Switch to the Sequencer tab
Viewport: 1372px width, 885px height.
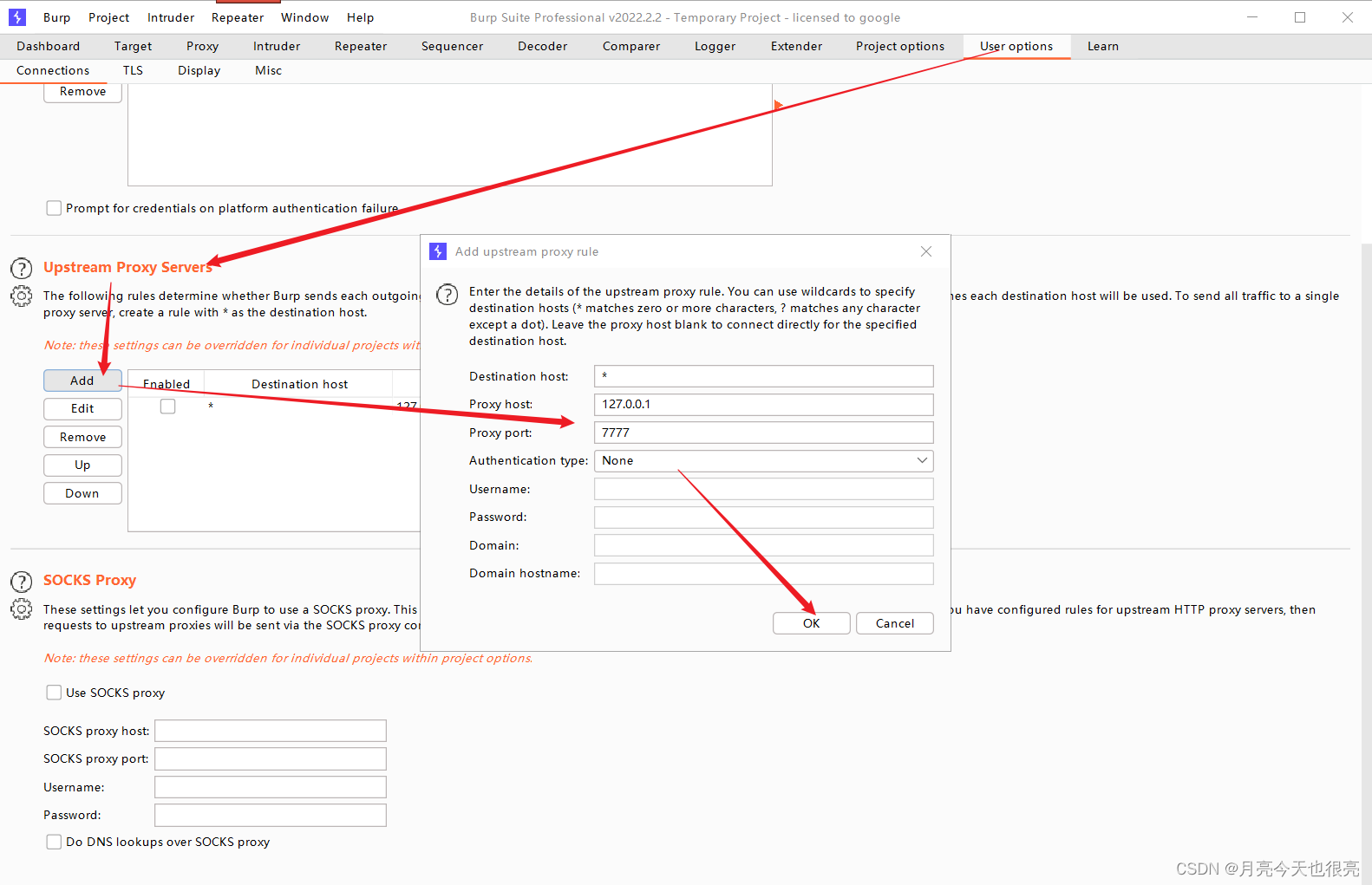point(452,46)
